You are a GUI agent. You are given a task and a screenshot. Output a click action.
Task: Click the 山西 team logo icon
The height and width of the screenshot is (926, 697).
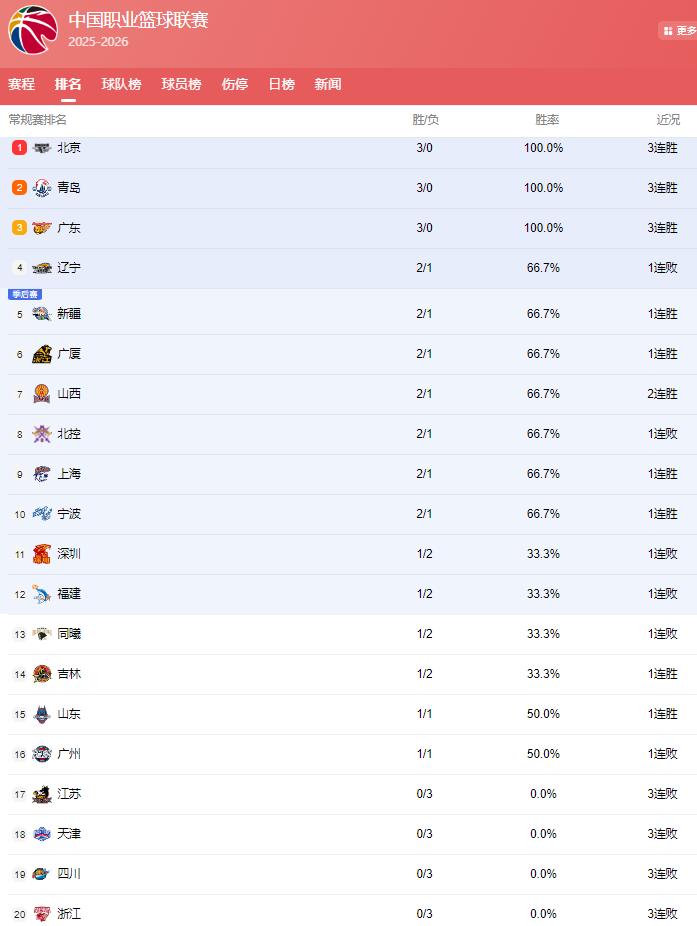[x=41, y=394]
